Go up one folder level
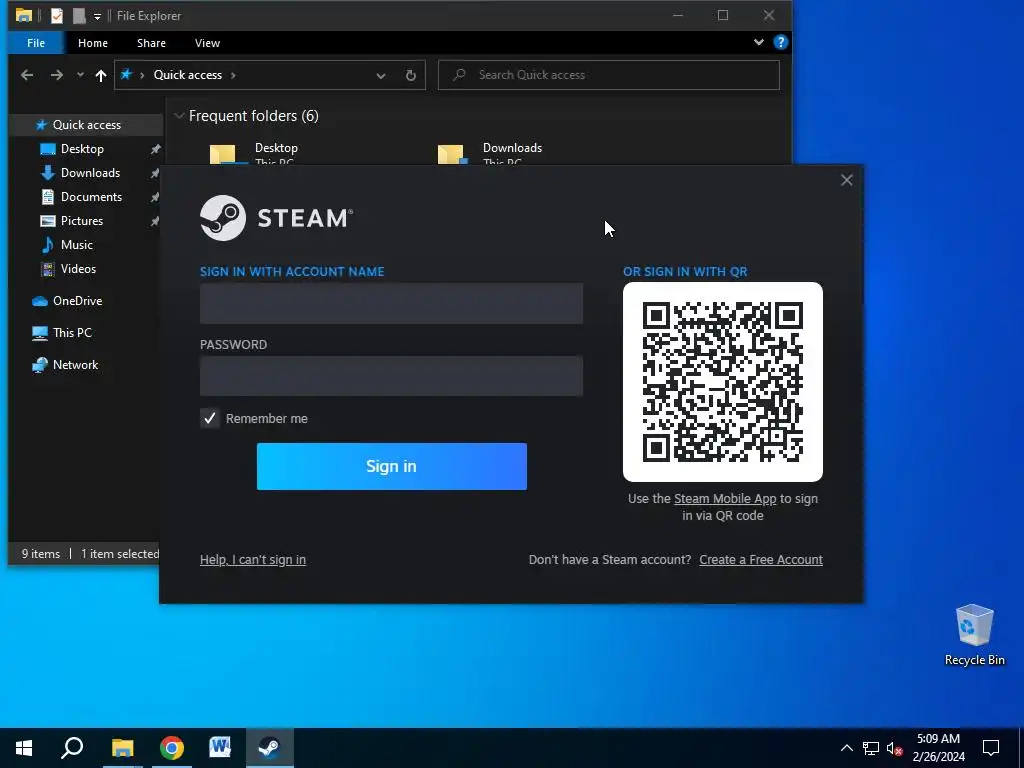Screen dimensions: 1024x768 tap(101, 76)
